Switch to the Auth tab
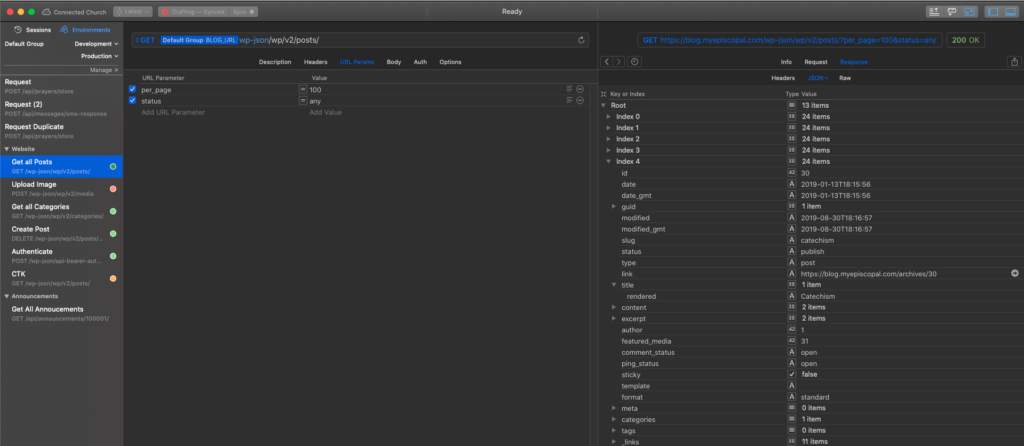 point(421,62)
